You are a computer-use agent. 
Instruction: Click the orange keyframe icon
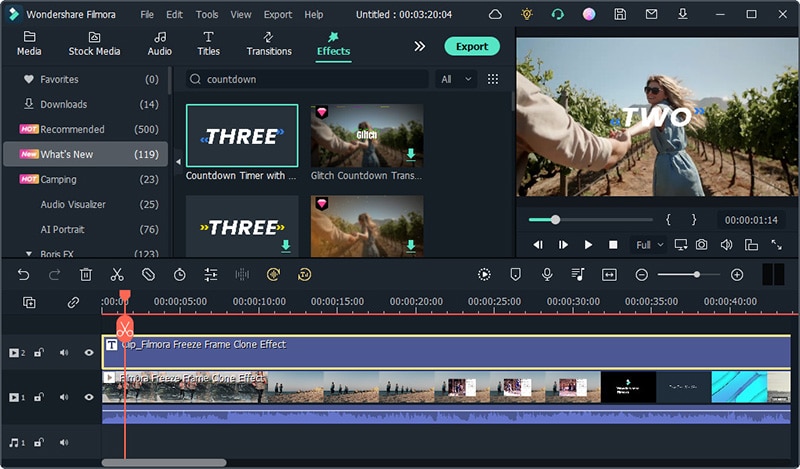305,275
